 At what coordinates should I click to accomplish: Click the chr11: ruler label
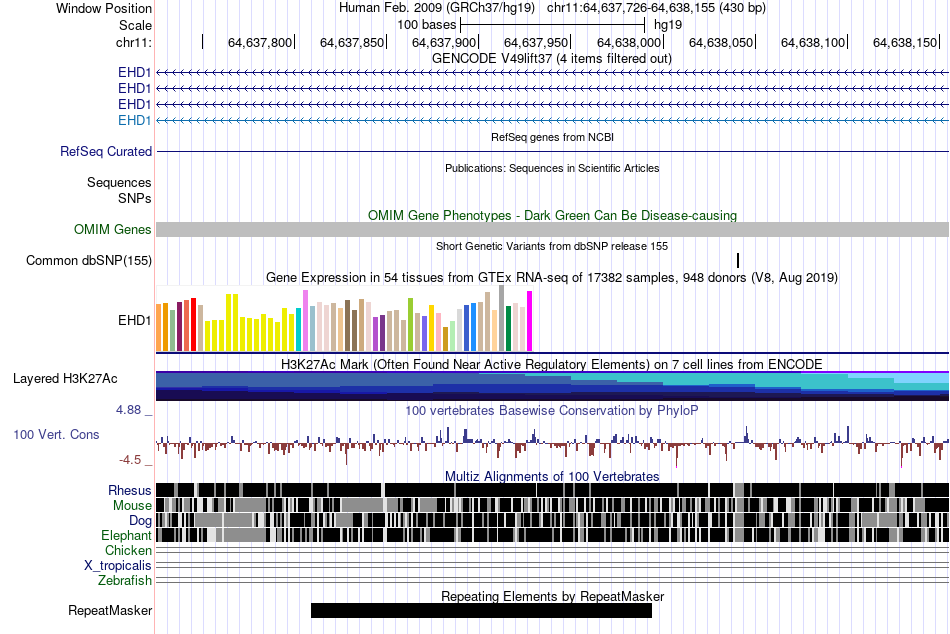pyautogui.click(x=133, y=42)
